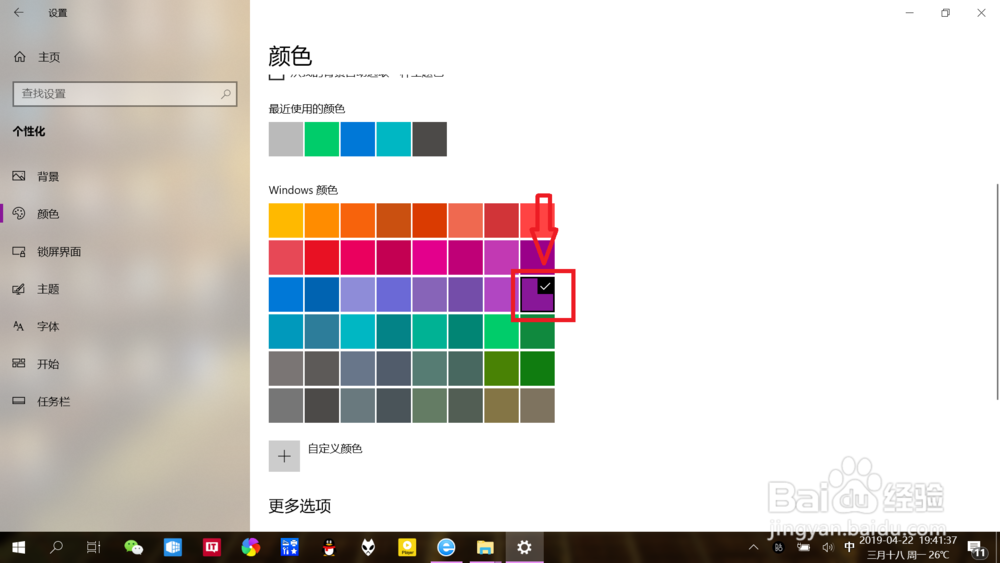1000x563 pixels.
Task: Pick the blue recently used color
Action: pyautogui.click(x=358, y=139)
